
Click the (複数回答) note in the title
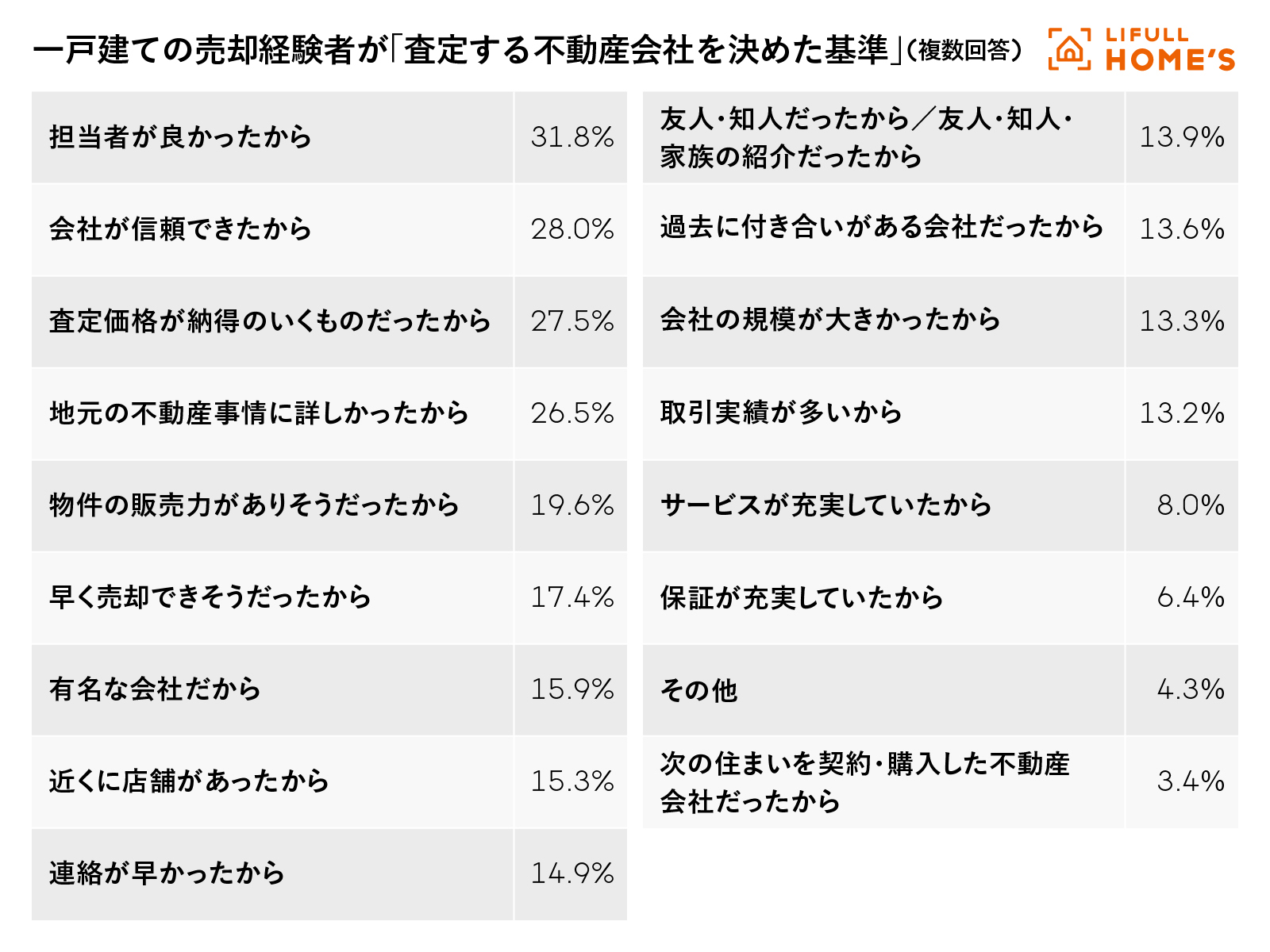(x=963, y=52)
